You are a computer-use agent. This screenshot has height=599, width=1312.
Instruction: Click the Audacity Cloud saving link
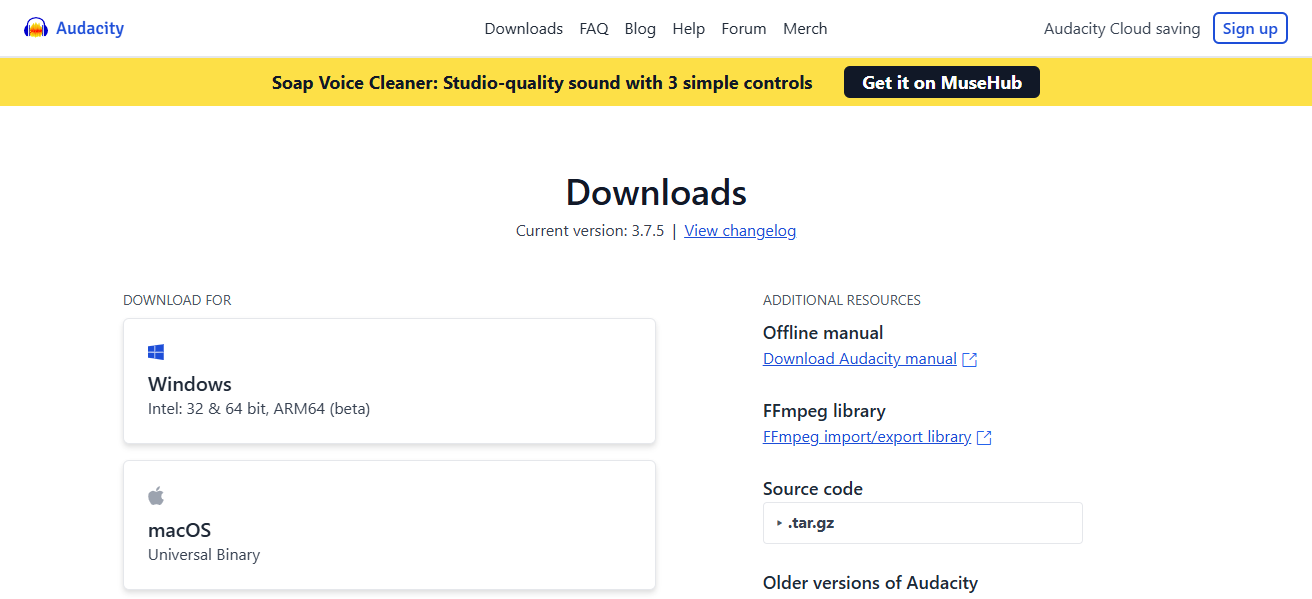[x=1122, y=29]
